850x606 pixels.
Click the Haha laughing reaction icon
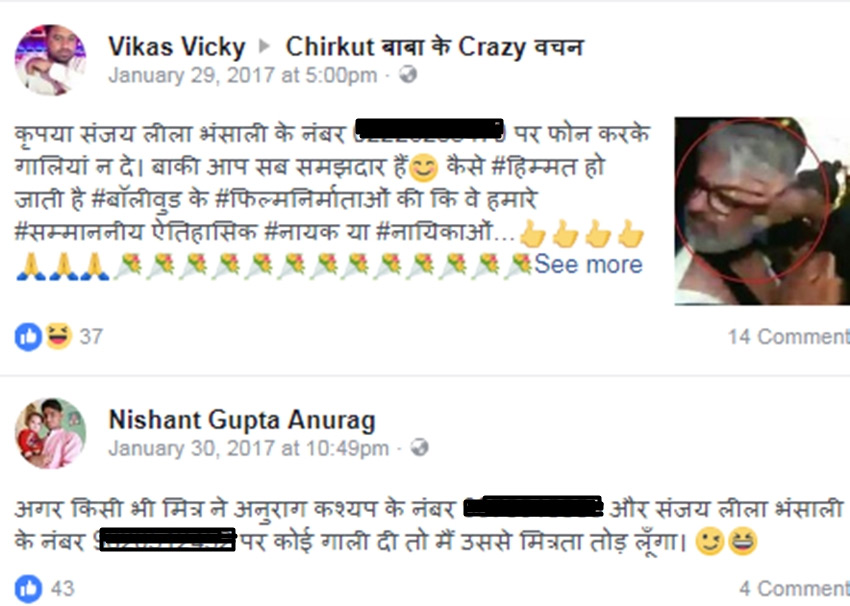59,336
